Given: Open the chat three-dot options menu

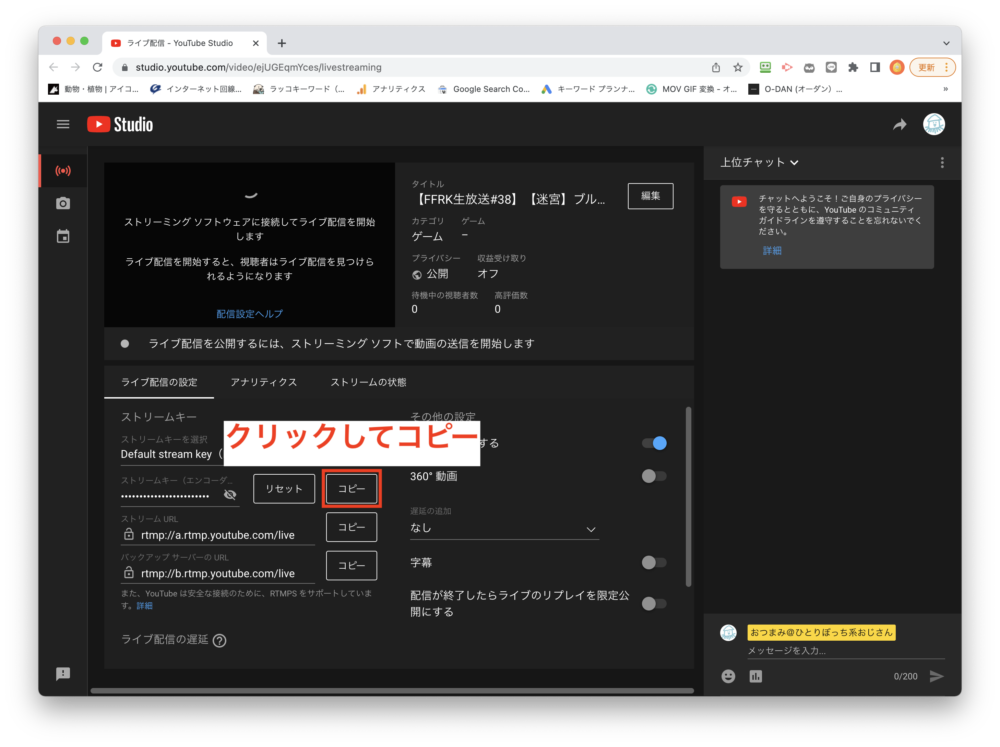Looking at the screenshot, I should pos(942,163).
